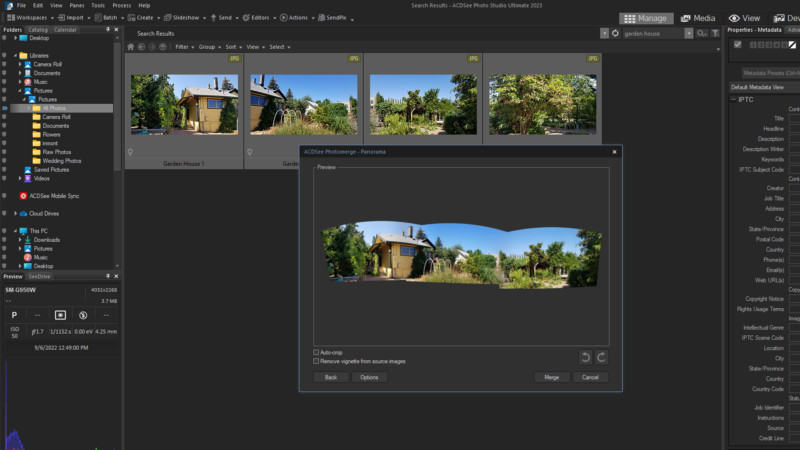Click map pin on Garden House 1 thumbnail

131,152
